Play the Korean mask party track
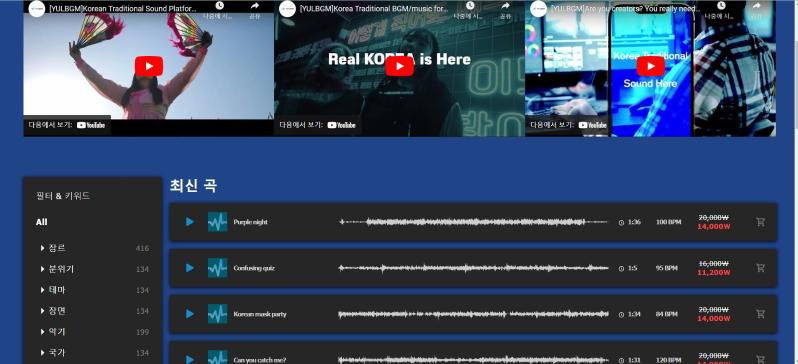Viewport: 798px width, 364px height. pyautogui.click(x=190, y=314)
